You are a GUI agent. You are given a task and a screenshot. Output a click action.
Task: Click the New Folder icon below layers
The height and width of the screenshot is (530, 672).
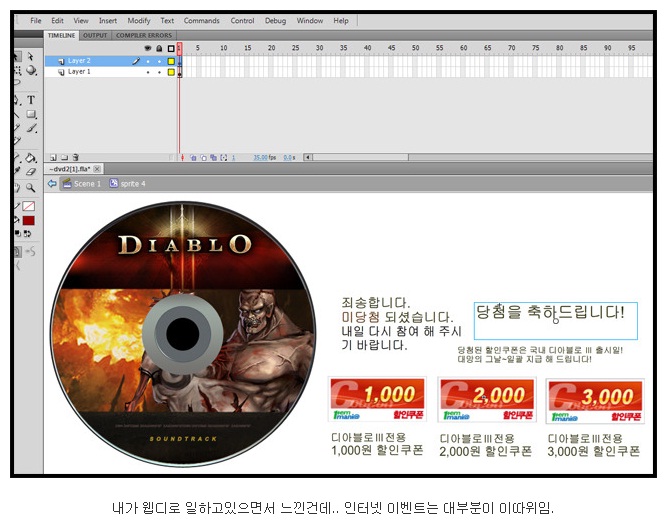[64, 158]
